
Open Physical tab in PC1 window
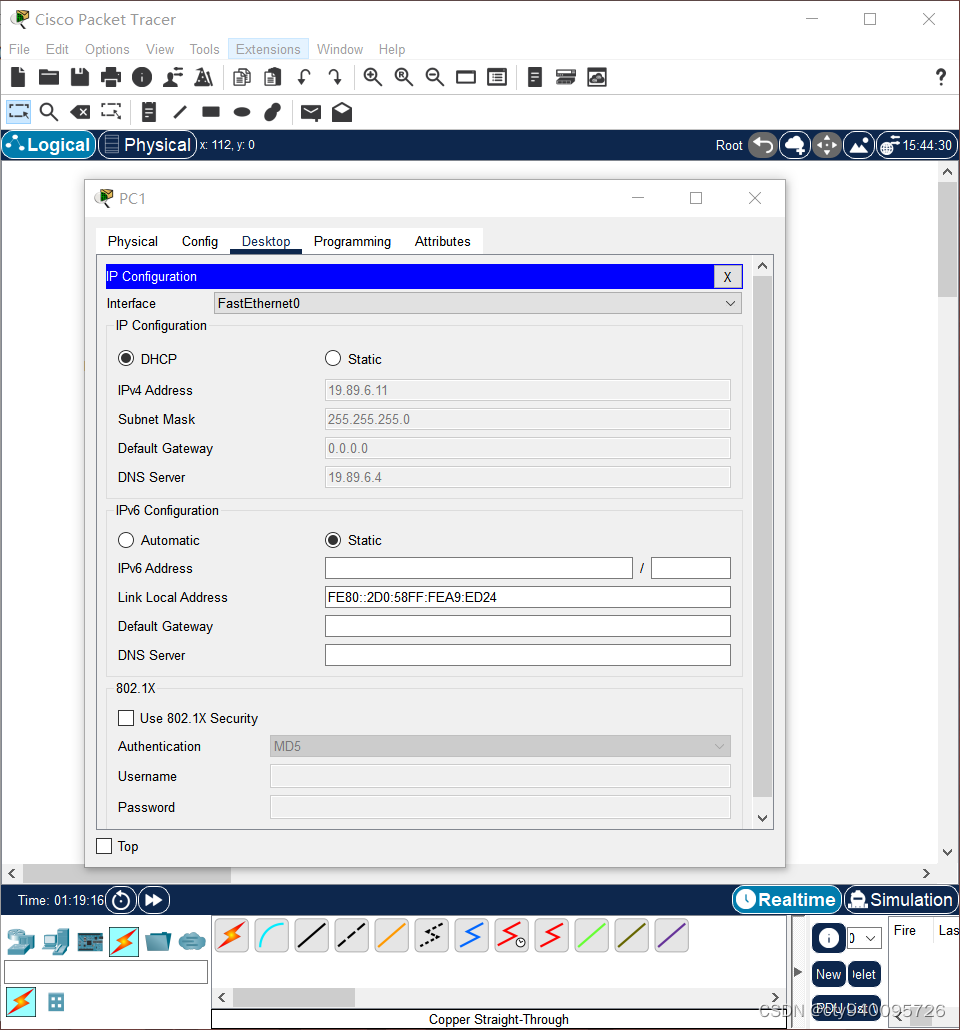click(133, 241)
